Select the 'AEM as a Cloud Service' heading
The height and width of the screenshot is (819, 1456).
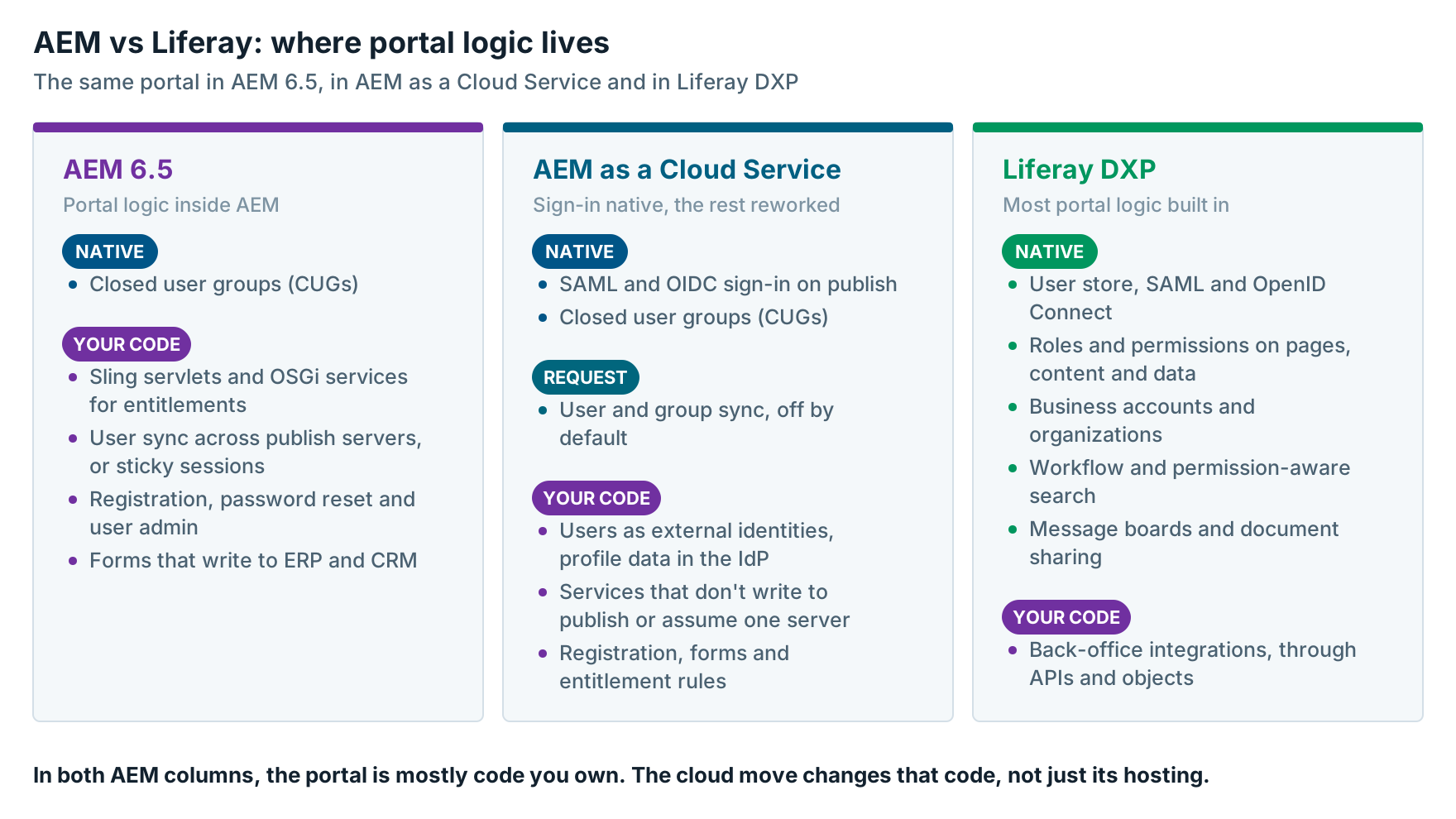pyautogui.click(x=687, y=170)
